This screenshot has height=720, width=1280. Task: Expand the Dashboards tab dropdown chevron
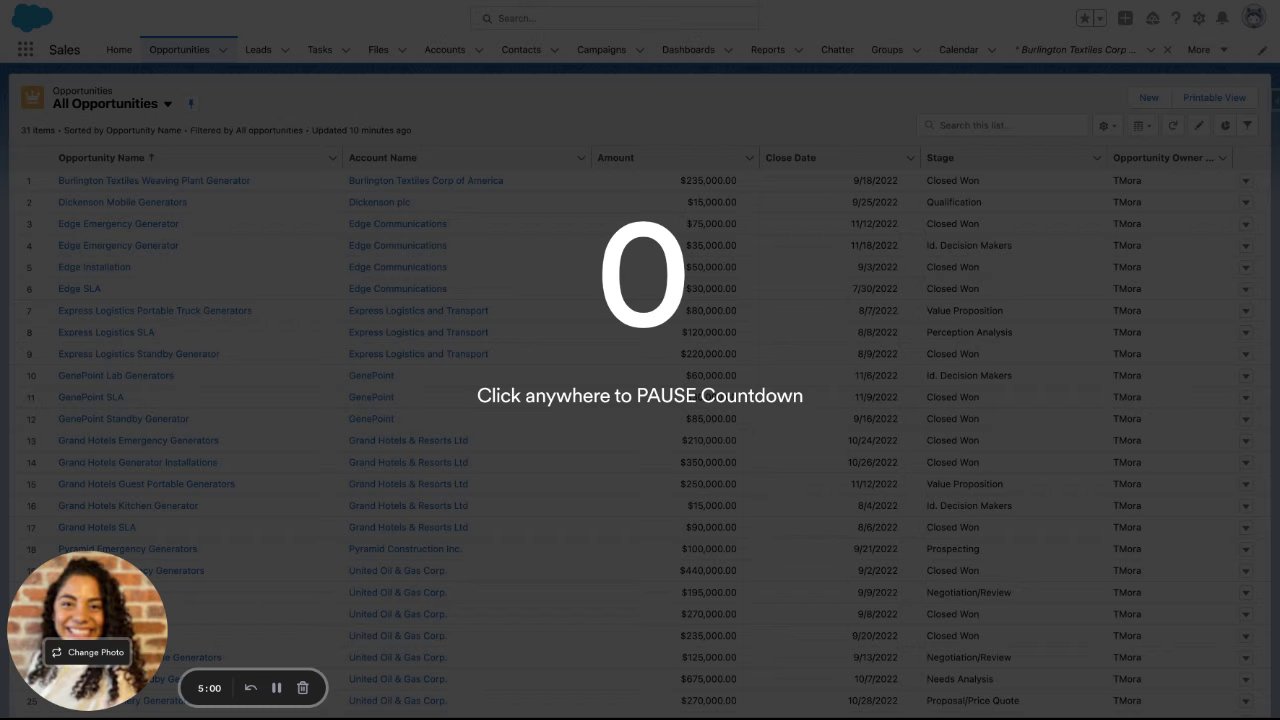(x=728, y=50)
